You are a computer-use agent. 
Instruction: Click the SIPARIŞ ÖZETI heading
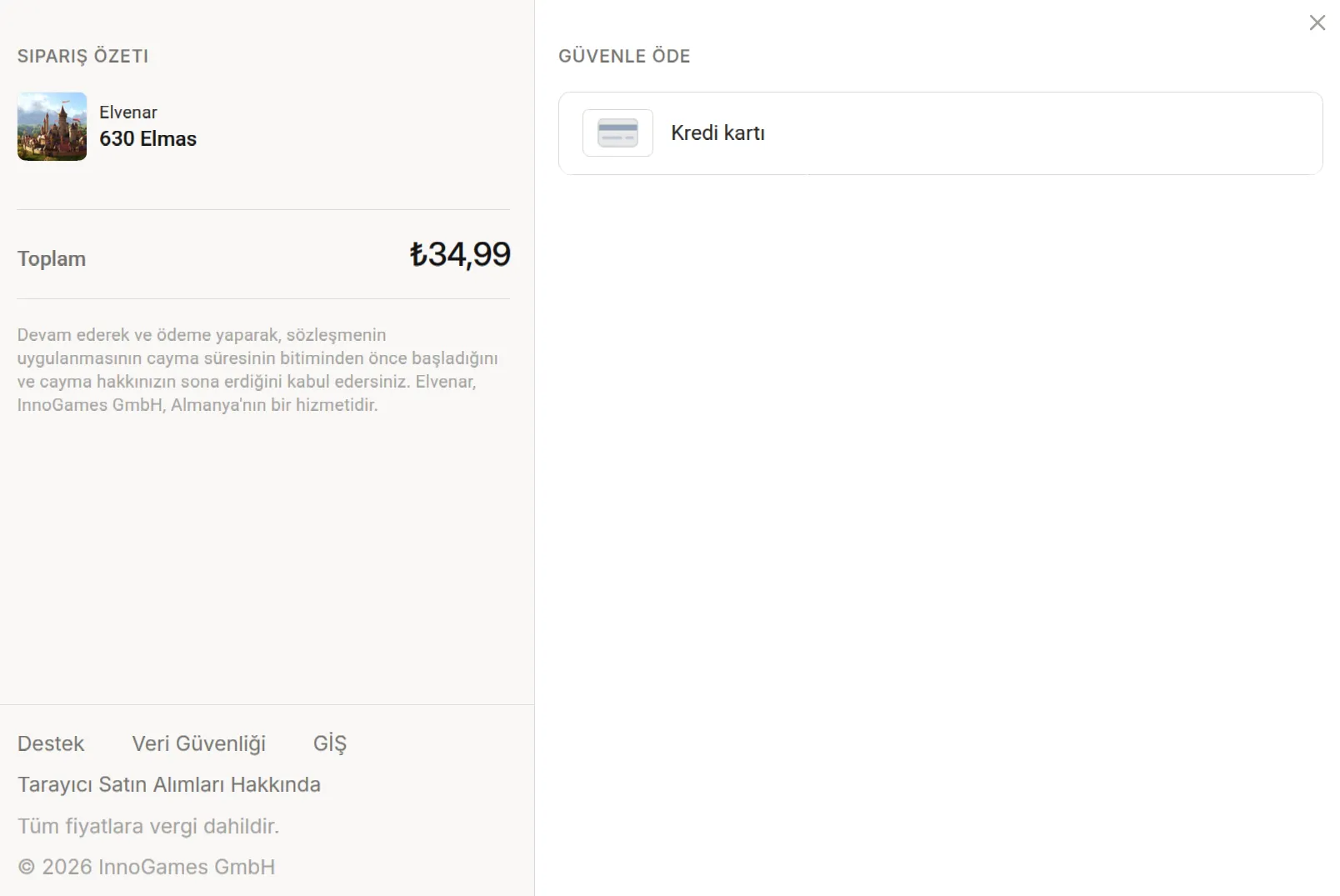click(x=83, y=56)
